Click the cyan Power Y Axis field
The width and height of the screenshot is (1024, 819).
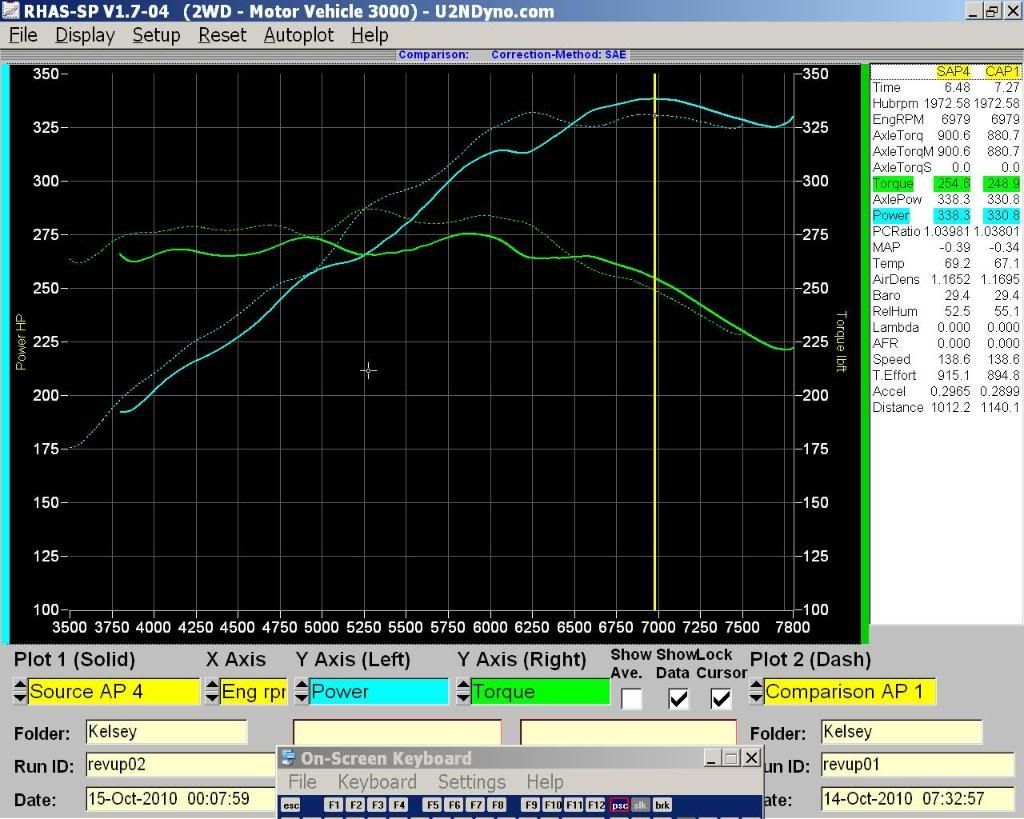click(x=379, y=692)
